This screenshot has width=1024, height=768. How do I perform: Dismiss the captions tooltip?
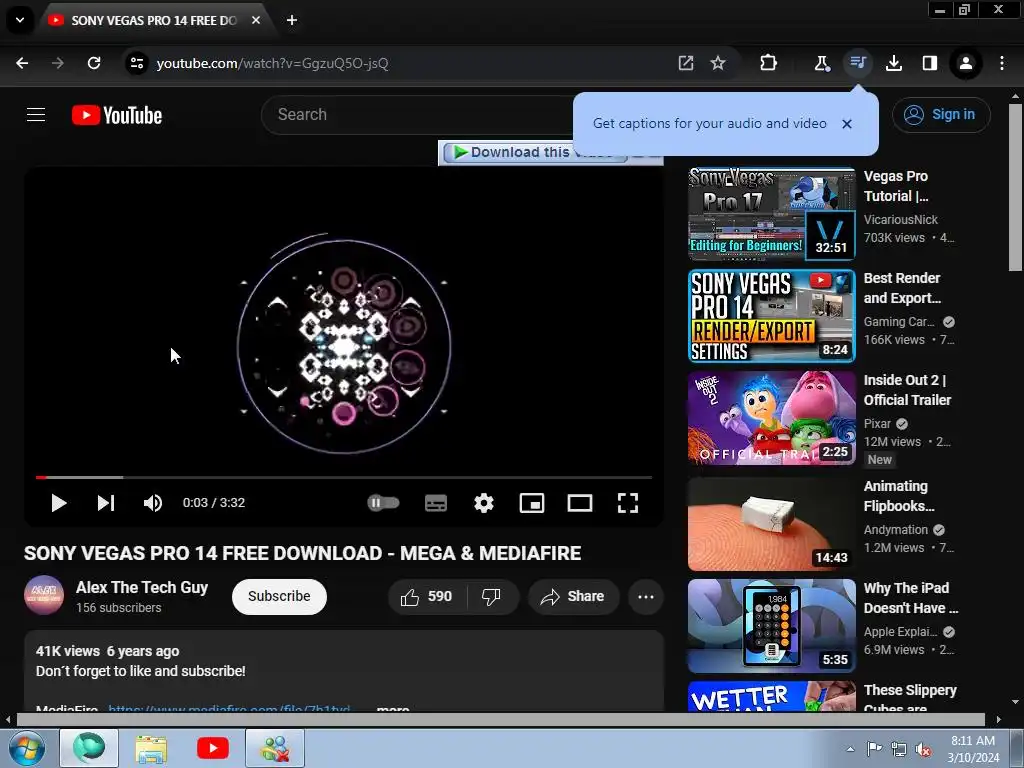(847, 124)
